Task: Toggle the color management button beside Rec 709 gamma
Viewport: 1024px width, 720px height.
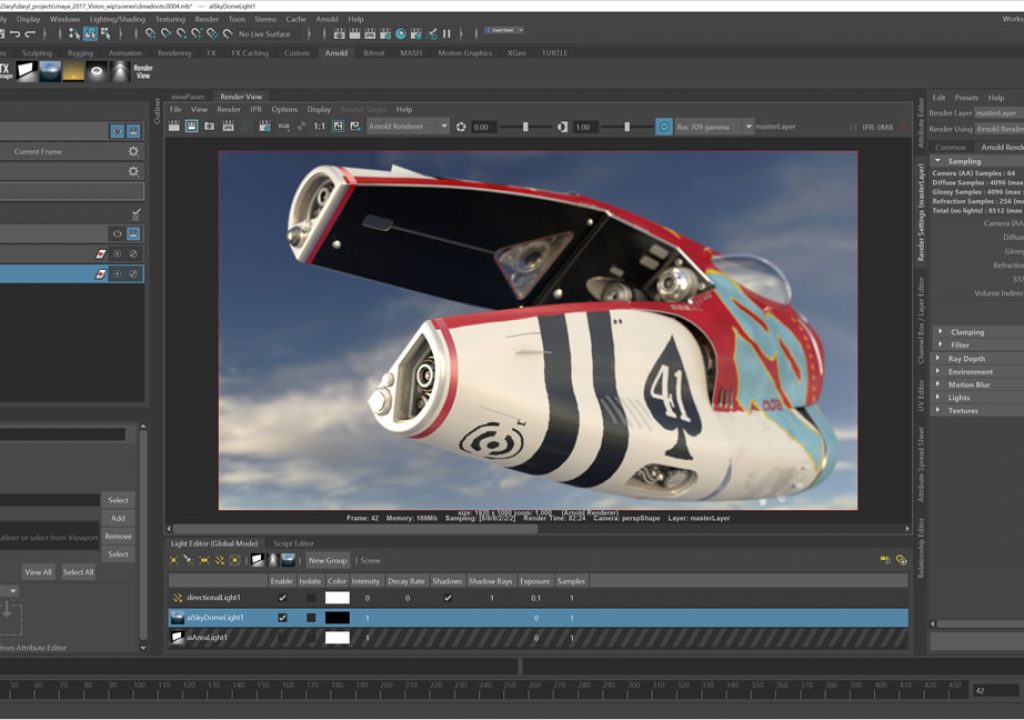Action: [x=664, y=127]
